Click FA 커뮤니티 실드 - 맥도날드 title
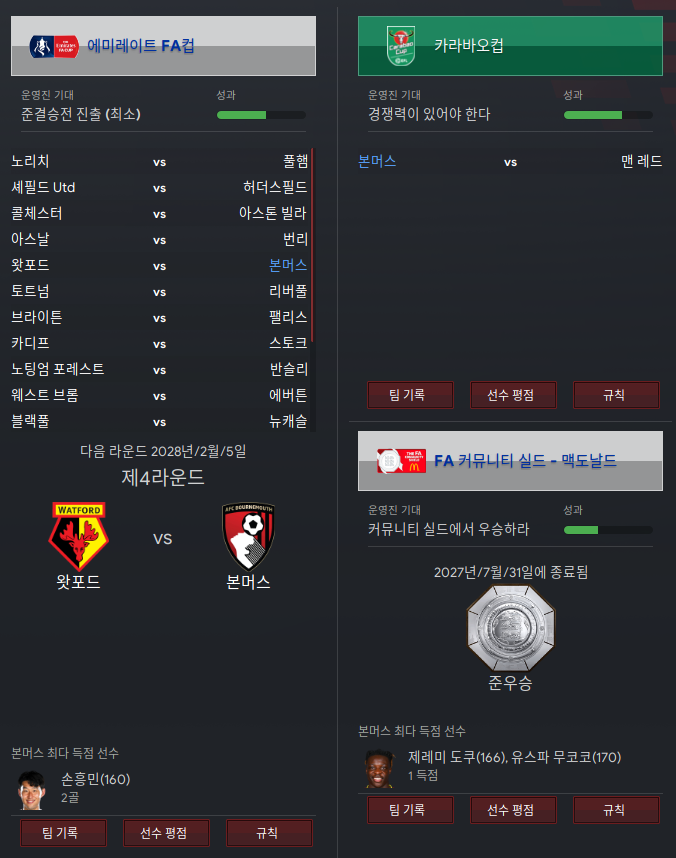 click(x=525, y=461)
